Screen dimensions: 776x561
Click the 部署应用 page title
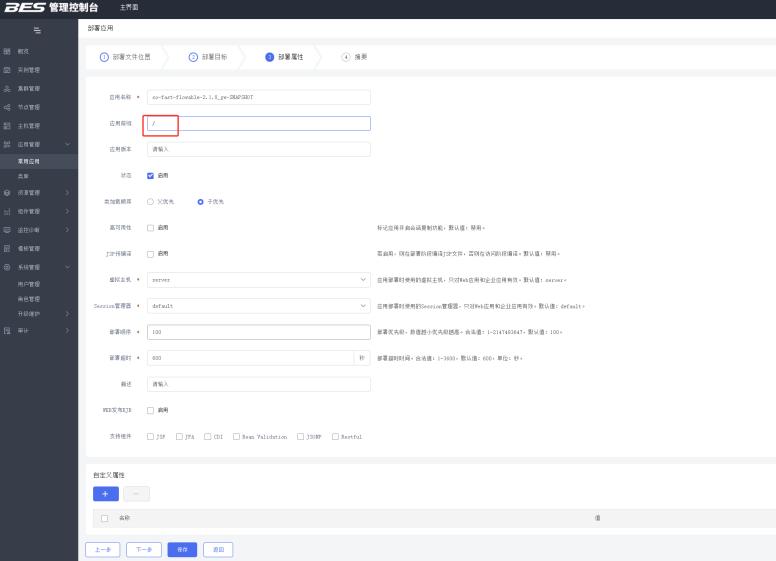pos(100,28)
